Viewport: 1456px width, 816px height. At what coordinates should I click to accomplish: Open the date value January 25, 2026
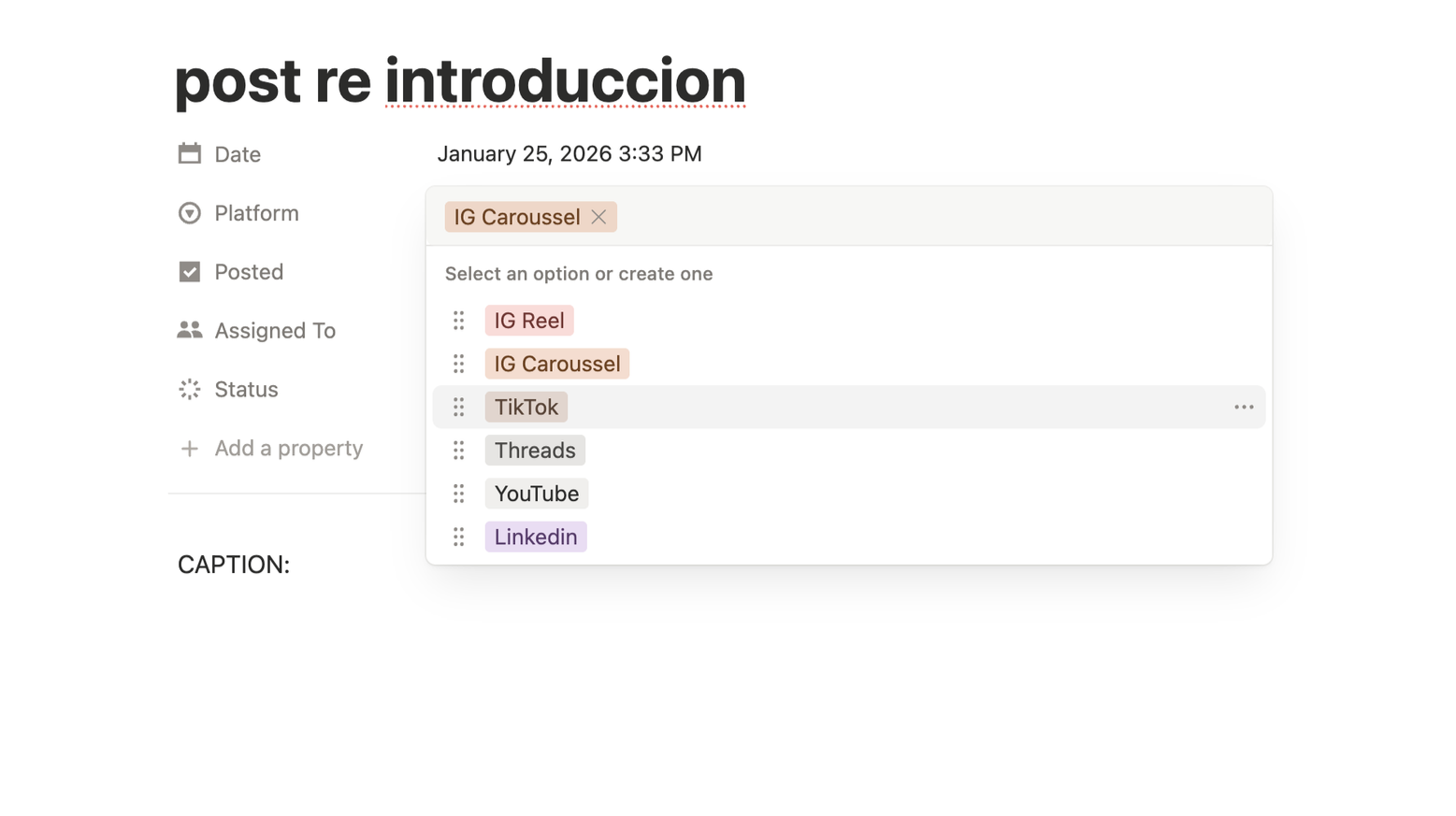coord(569,153)
